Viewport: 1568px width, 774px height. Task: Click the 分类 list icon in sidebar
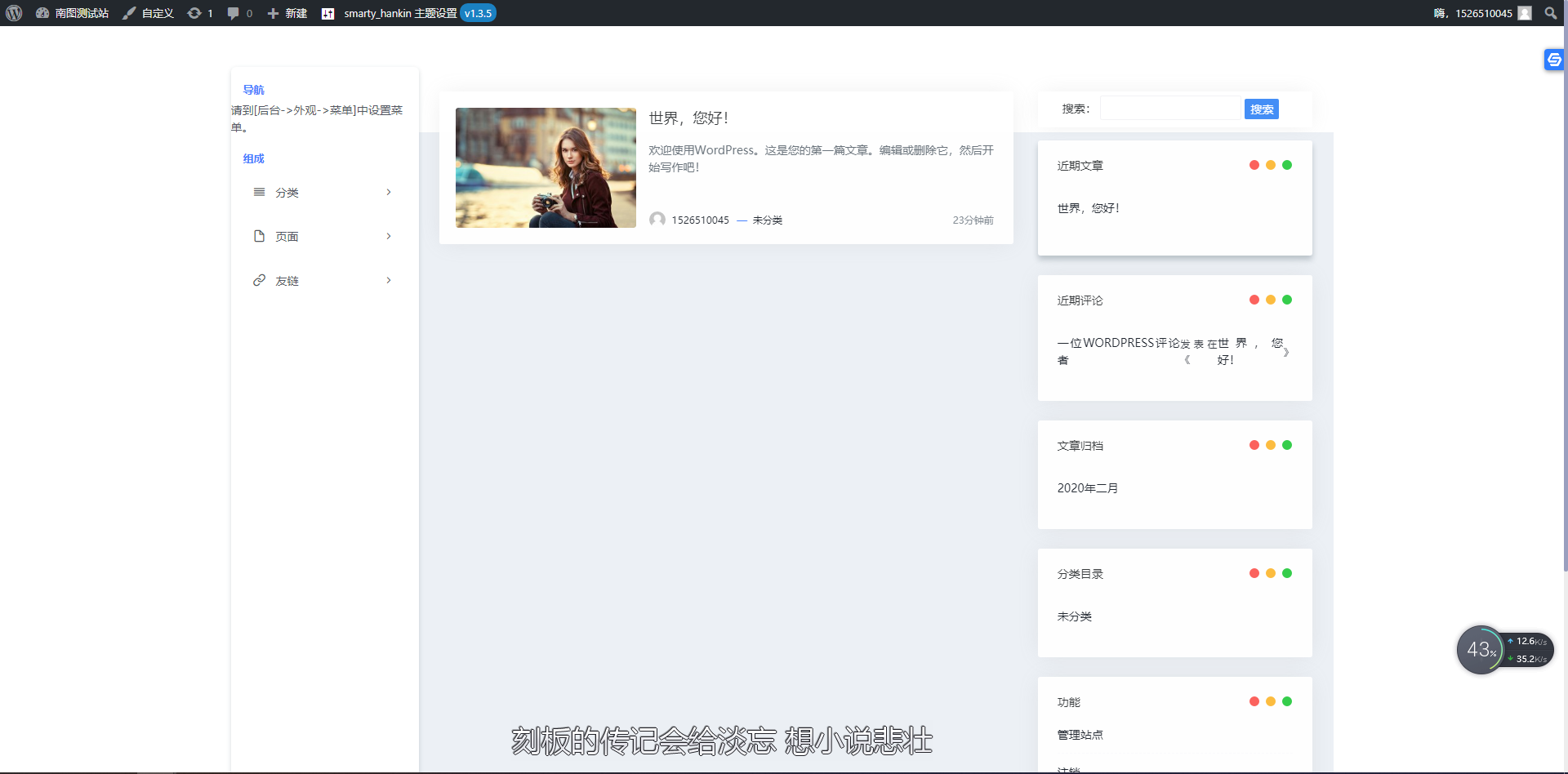(260, 192)
